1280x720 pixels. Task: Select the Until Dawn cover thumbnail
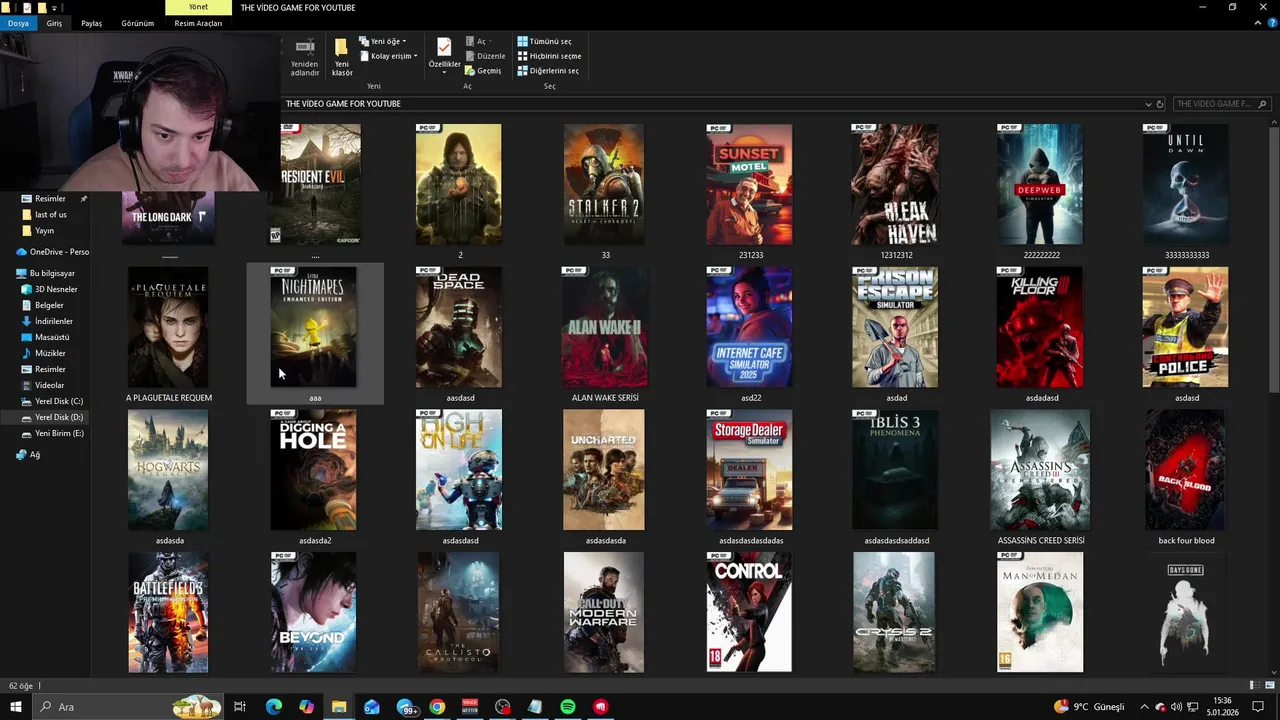coord(1185,184)
